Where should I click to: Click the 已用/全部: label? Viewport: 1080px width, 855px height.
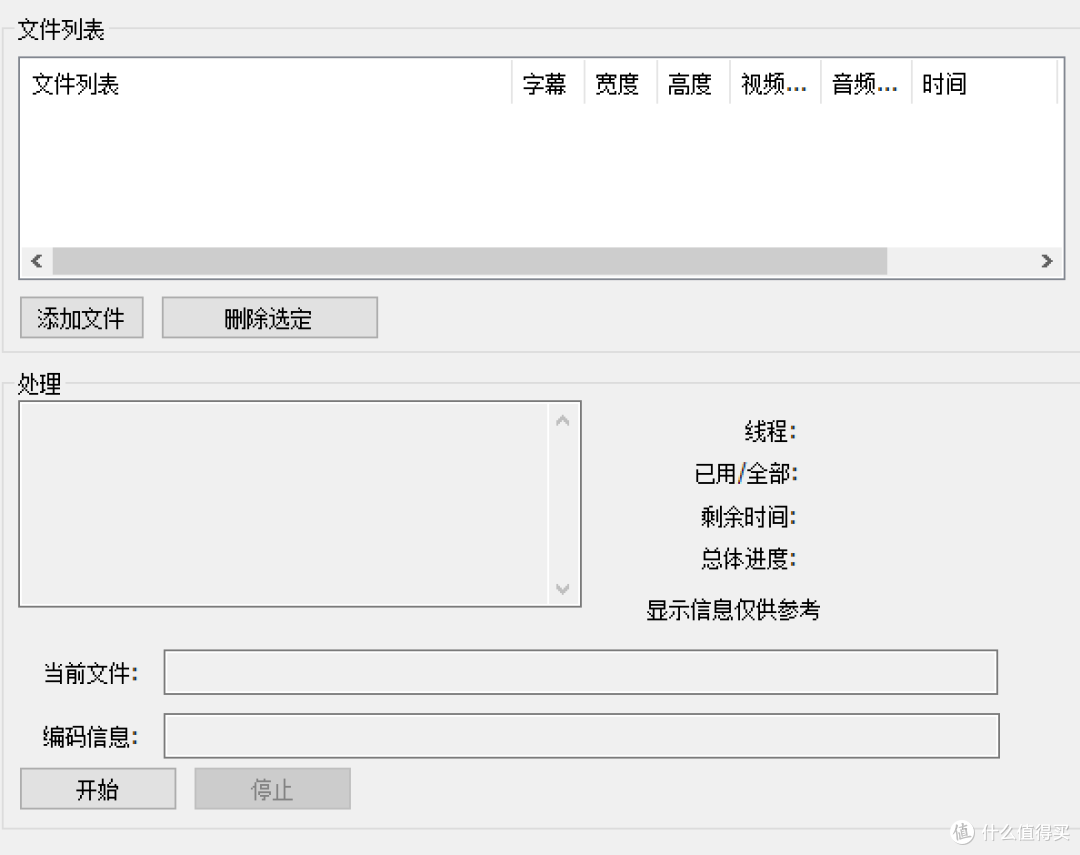pyautogui.click(x=746, y=474)
